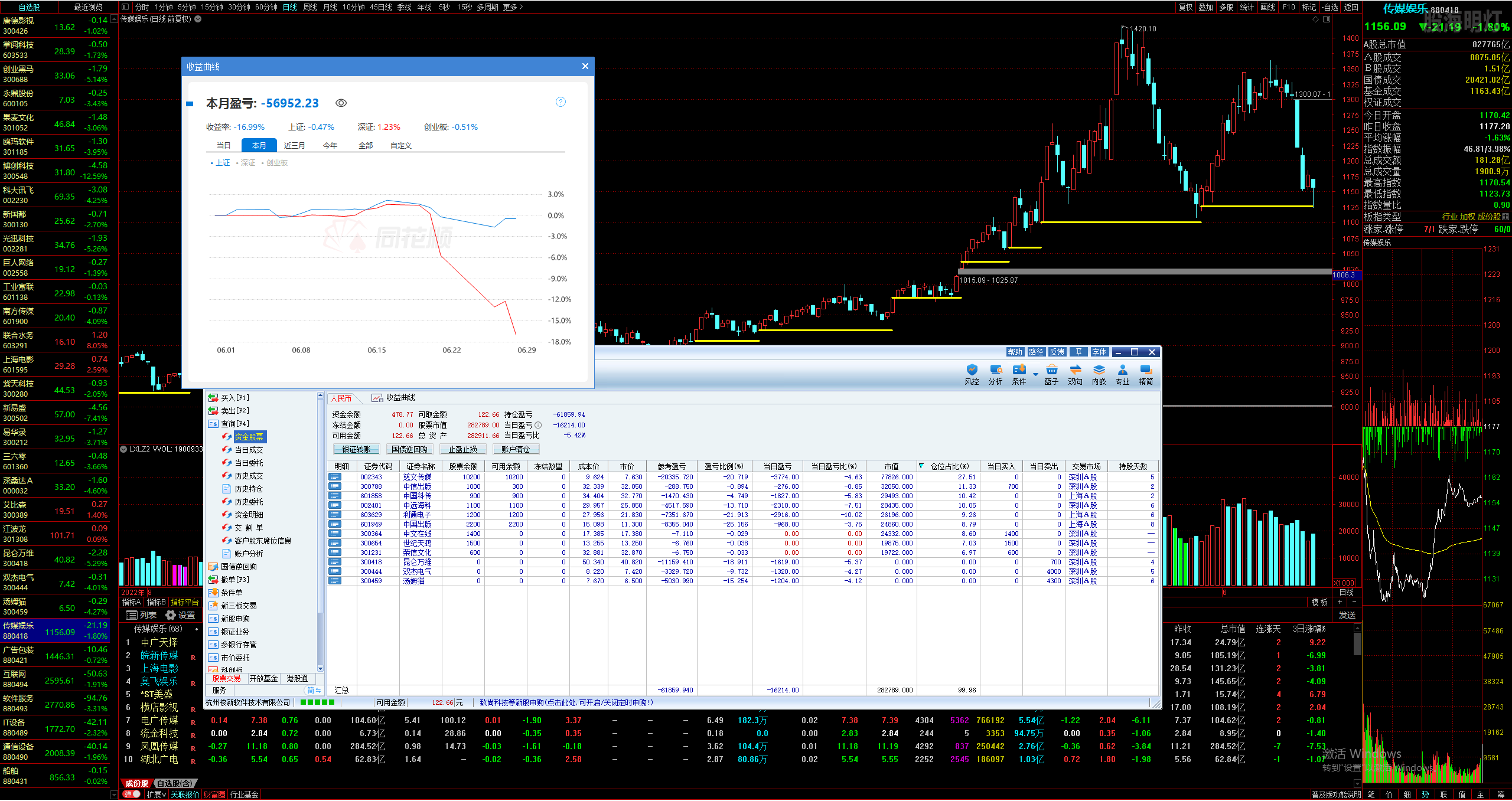
Task: Click the 简 simplified switch icon
Action: (314, 690)
